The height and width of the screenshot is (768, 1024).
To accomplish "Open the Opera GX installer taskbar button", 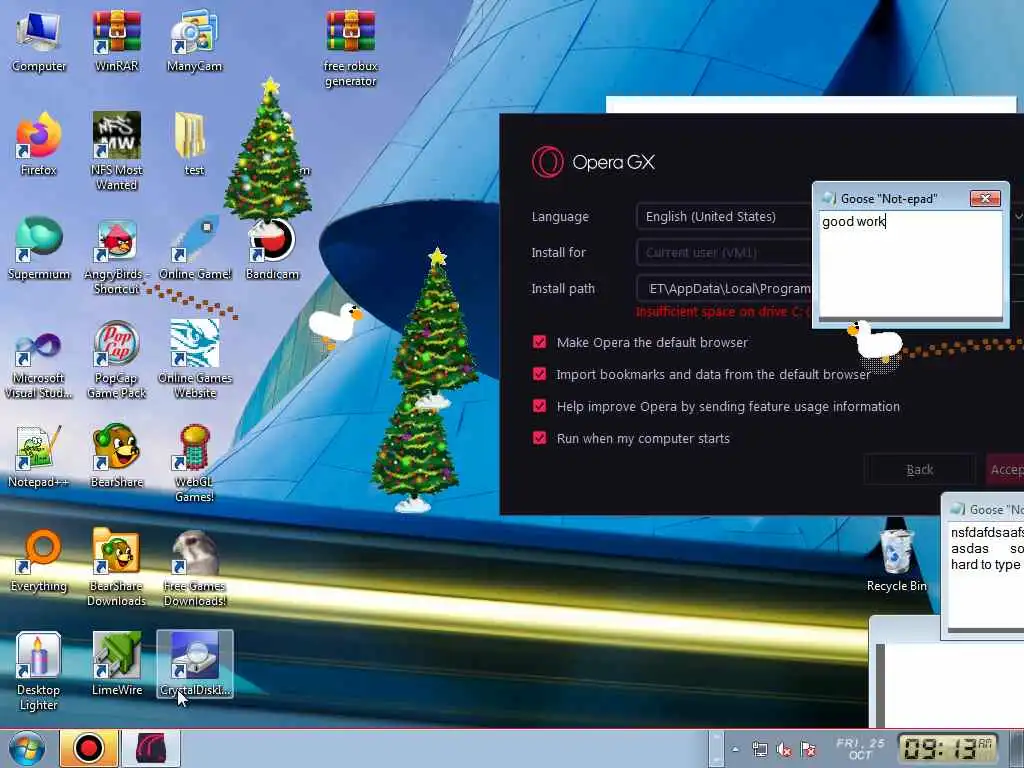I will click(151, 748).
